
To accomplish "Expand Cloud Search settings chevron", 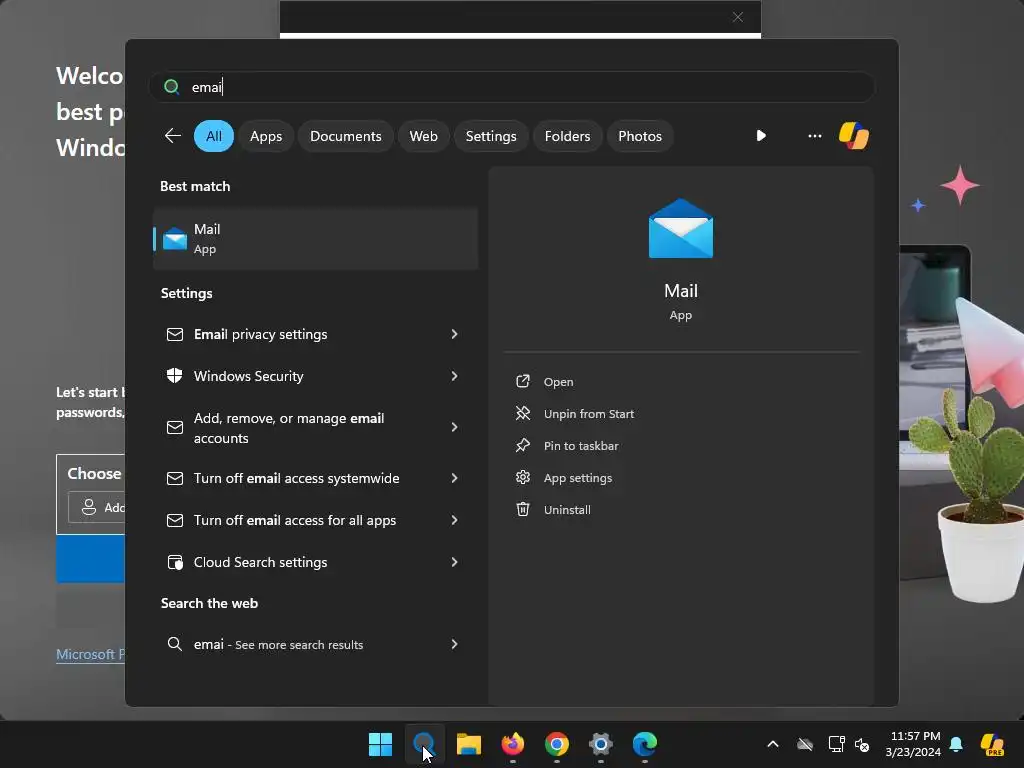I will coord(455,562).
